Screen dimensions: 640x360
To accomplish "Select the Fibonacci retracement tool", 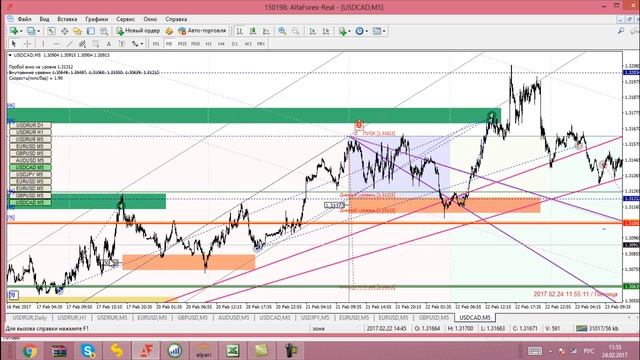I will 96,44.
